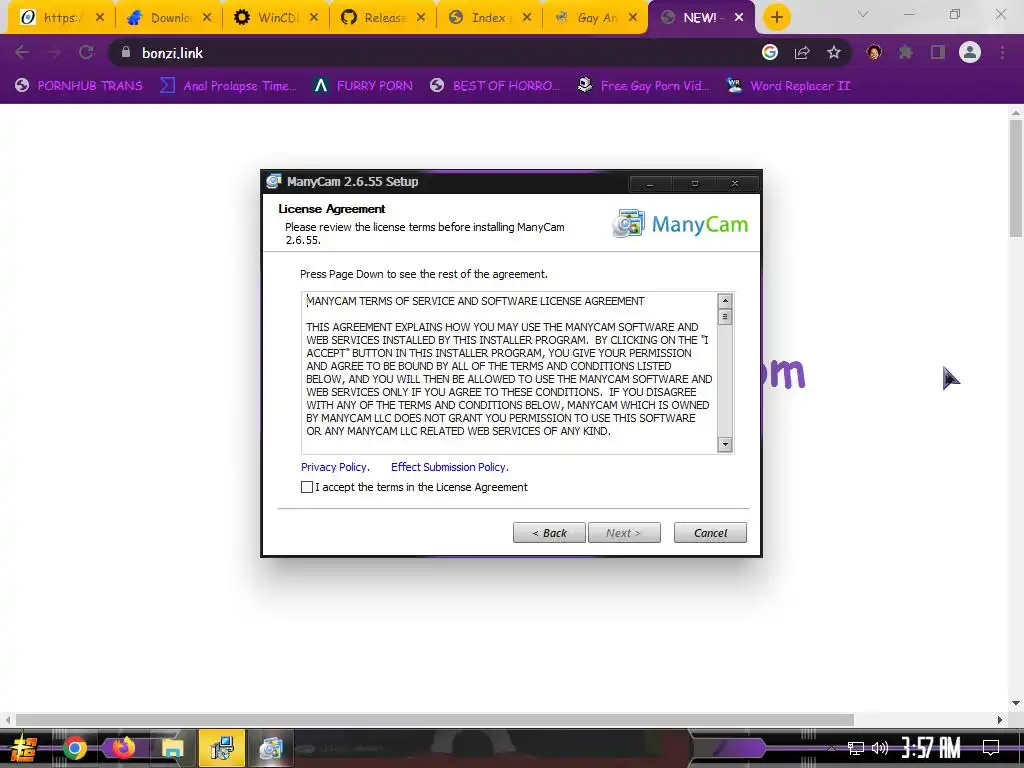
Task: Reload the current page
Action: (86, 53)
